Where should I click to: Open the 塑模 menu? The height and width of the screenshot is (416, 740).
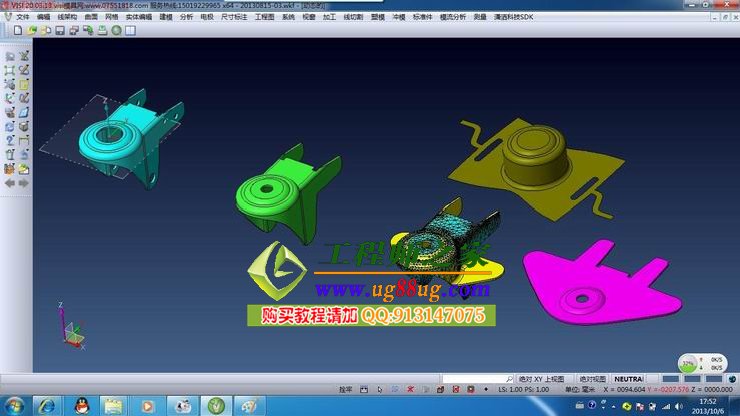378,17
